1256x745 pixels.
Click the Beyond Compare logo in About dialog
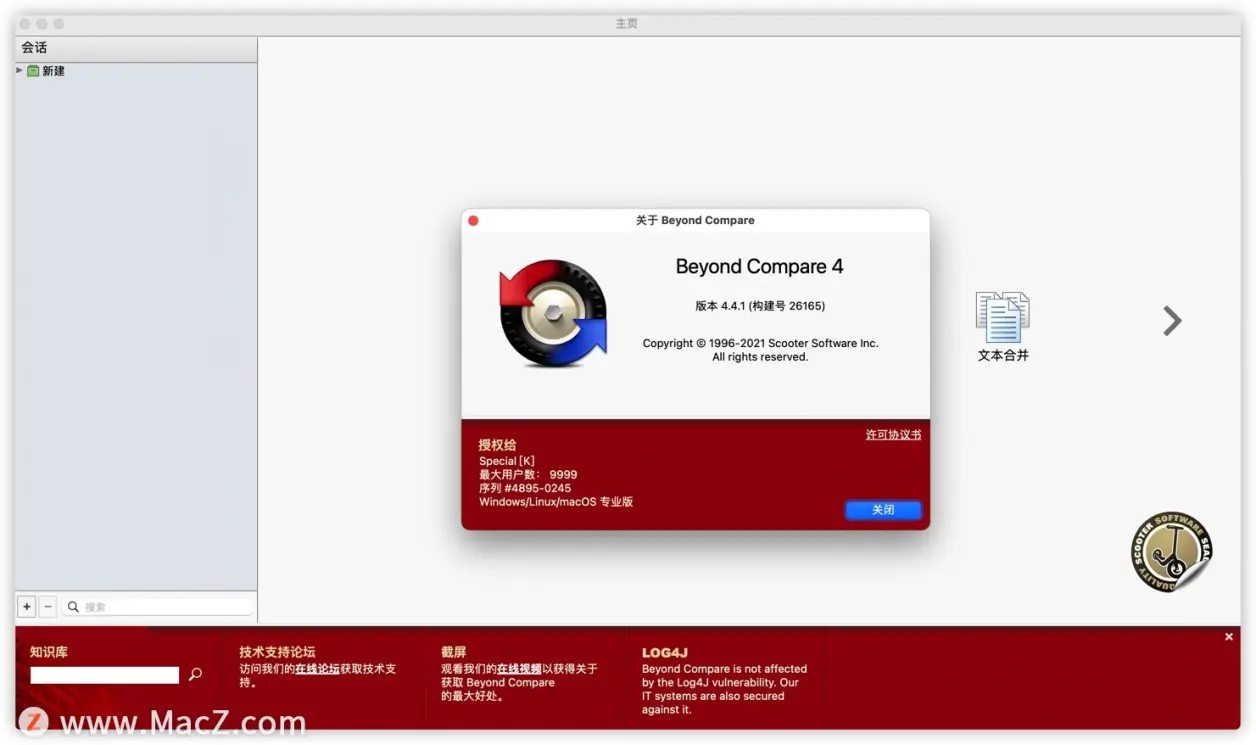553,313
